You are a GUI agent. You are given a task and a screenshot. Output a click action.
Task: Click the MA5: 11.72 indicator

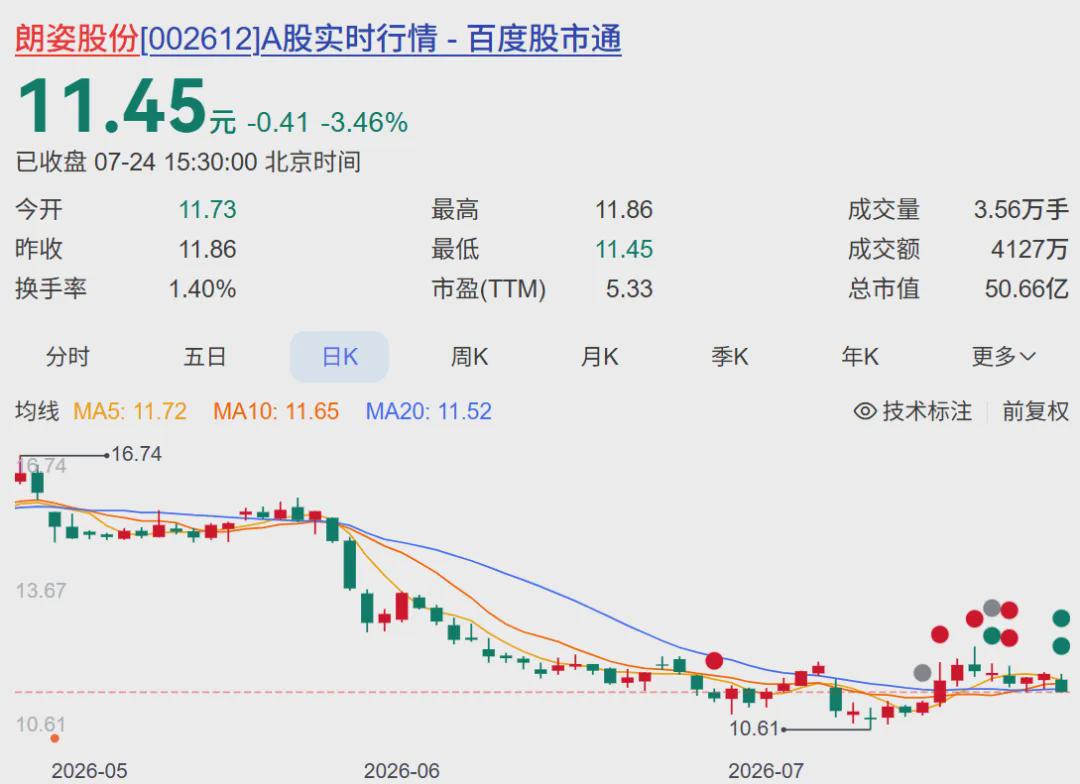(130, 411)
